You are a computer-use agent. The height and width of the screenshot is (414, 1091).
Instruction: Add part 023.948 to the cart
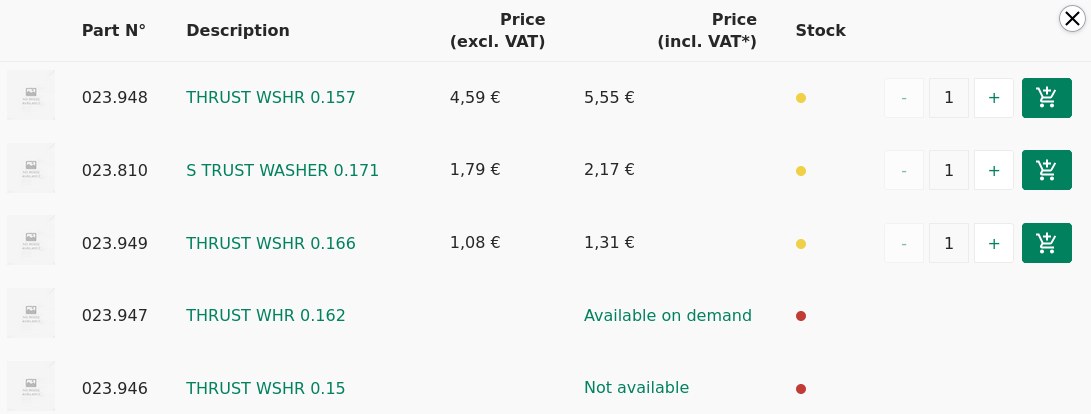tap(1046, 98)
